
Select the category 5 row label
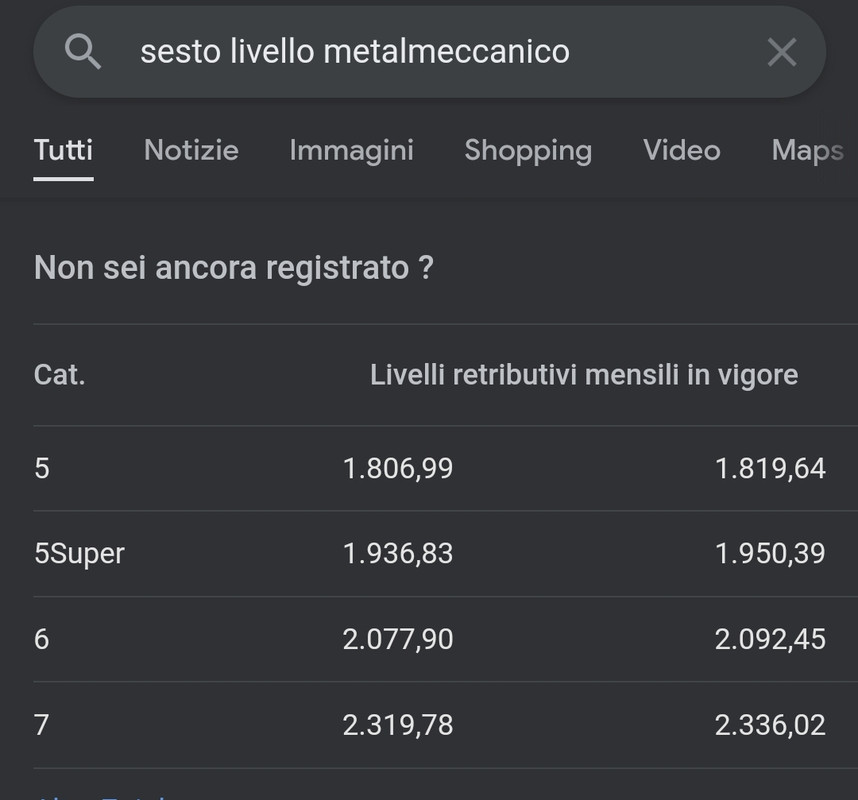42,468
